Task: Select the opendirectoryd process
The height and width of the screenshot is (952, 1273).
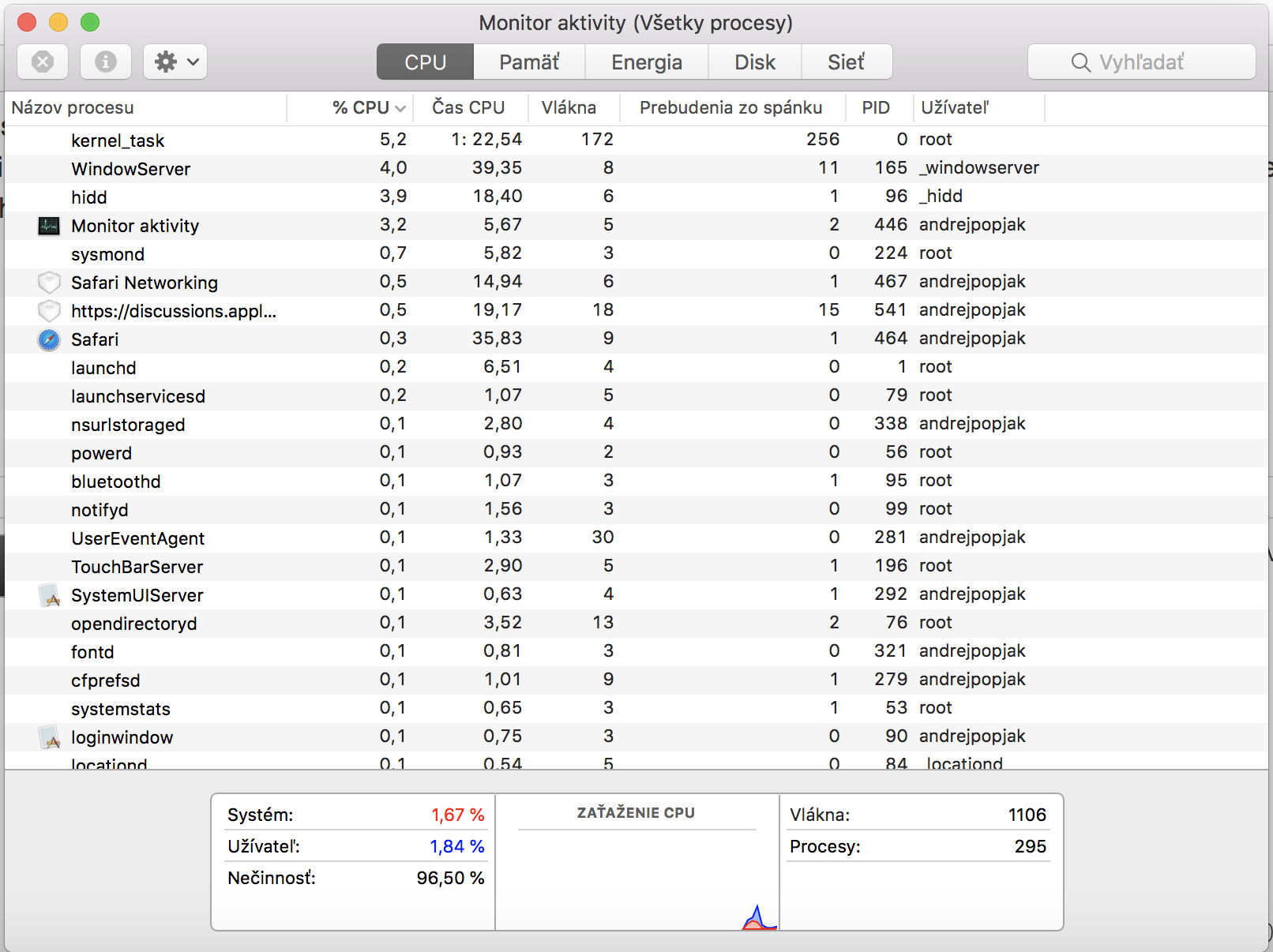Action: click(636, 624)
